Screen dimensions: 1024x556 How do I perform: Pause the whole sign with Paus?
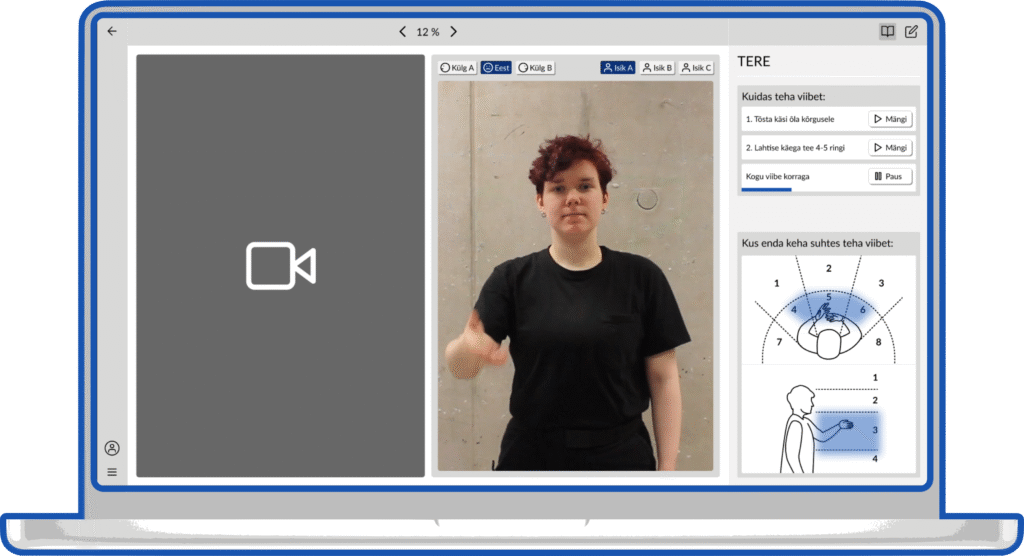click(890, 176)
